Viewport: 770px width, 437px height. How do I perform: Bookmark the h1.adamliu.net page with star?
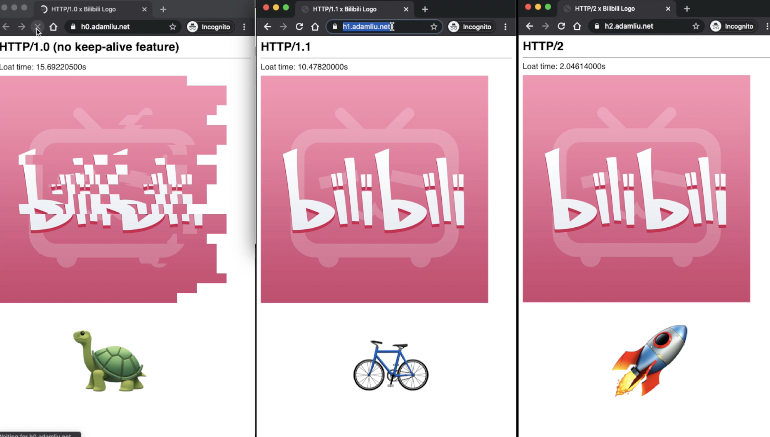coord(434,27)
